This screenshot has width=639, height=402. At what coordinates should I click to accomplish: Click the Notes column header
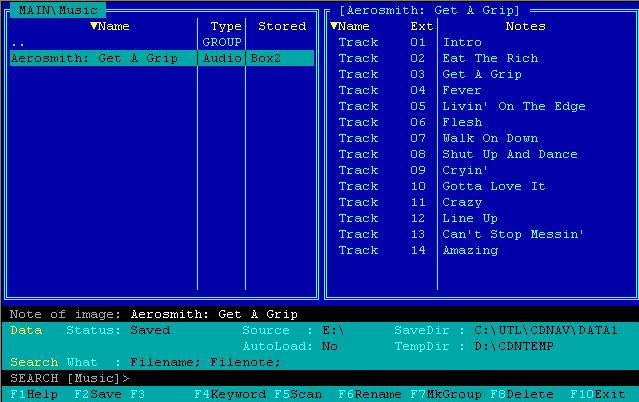pos(525,27)
